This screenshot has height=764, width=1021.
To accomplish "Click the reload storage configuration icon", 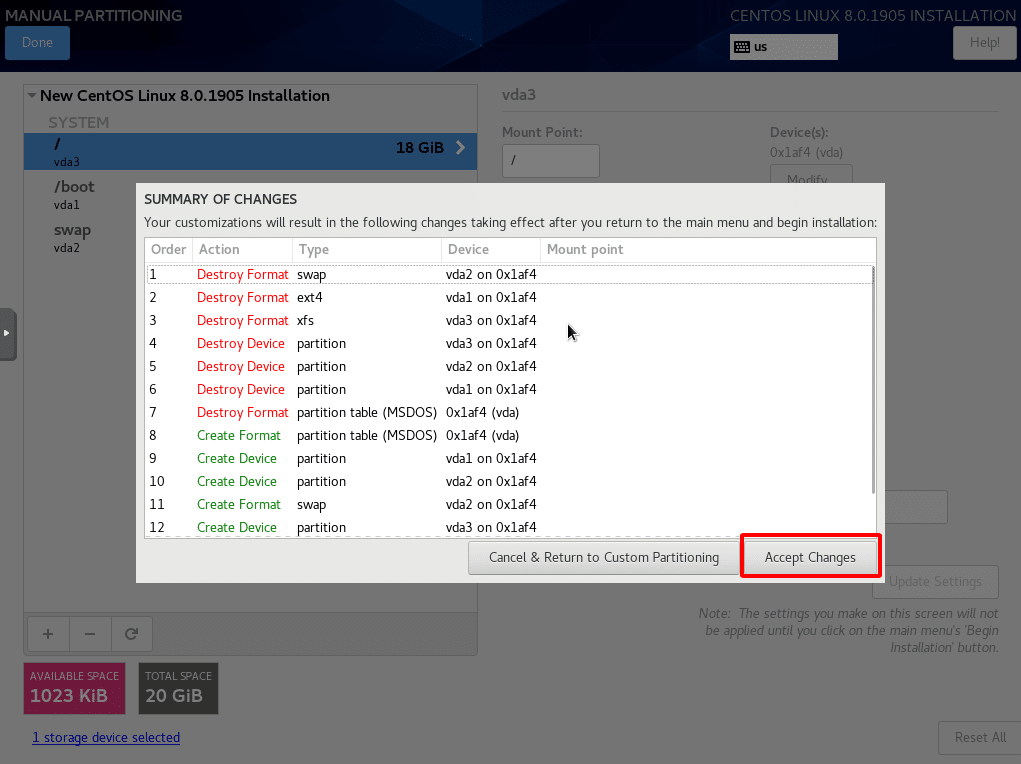I will click(x=132, y=634).
